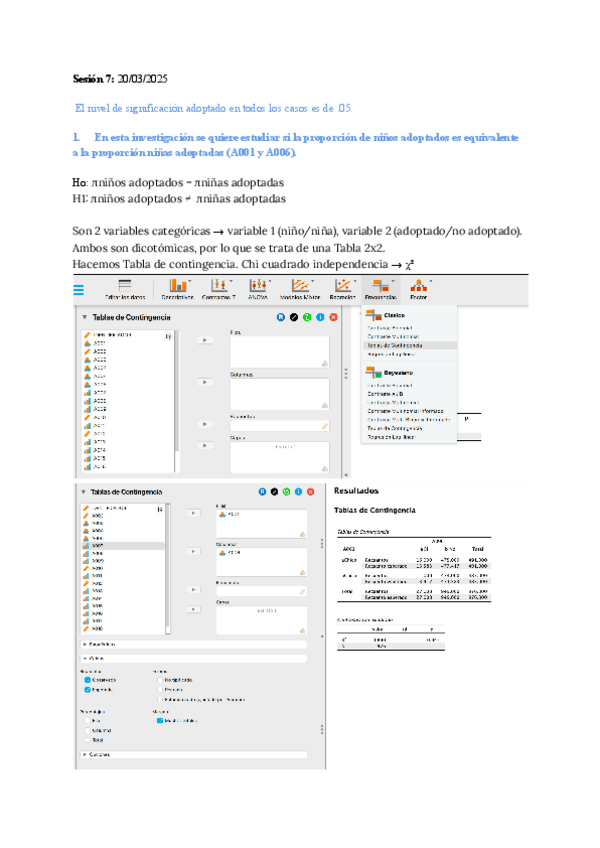Screen dimensions: 600x848
Task: Toggle the Observado counts checkbox
Action: (x=88, y=680)
